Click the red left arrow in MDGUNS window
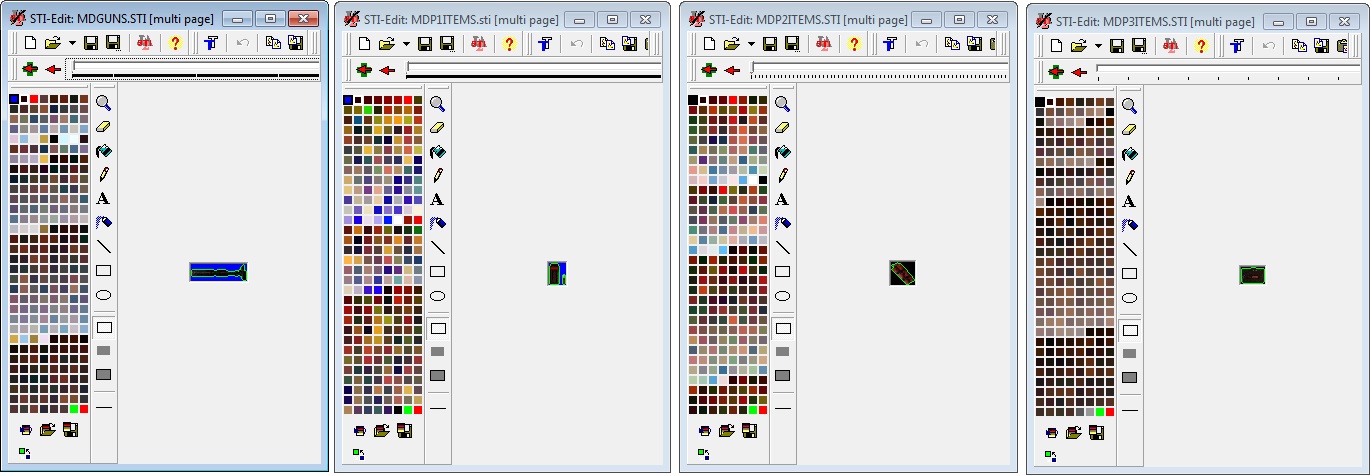 click(52, 69)
